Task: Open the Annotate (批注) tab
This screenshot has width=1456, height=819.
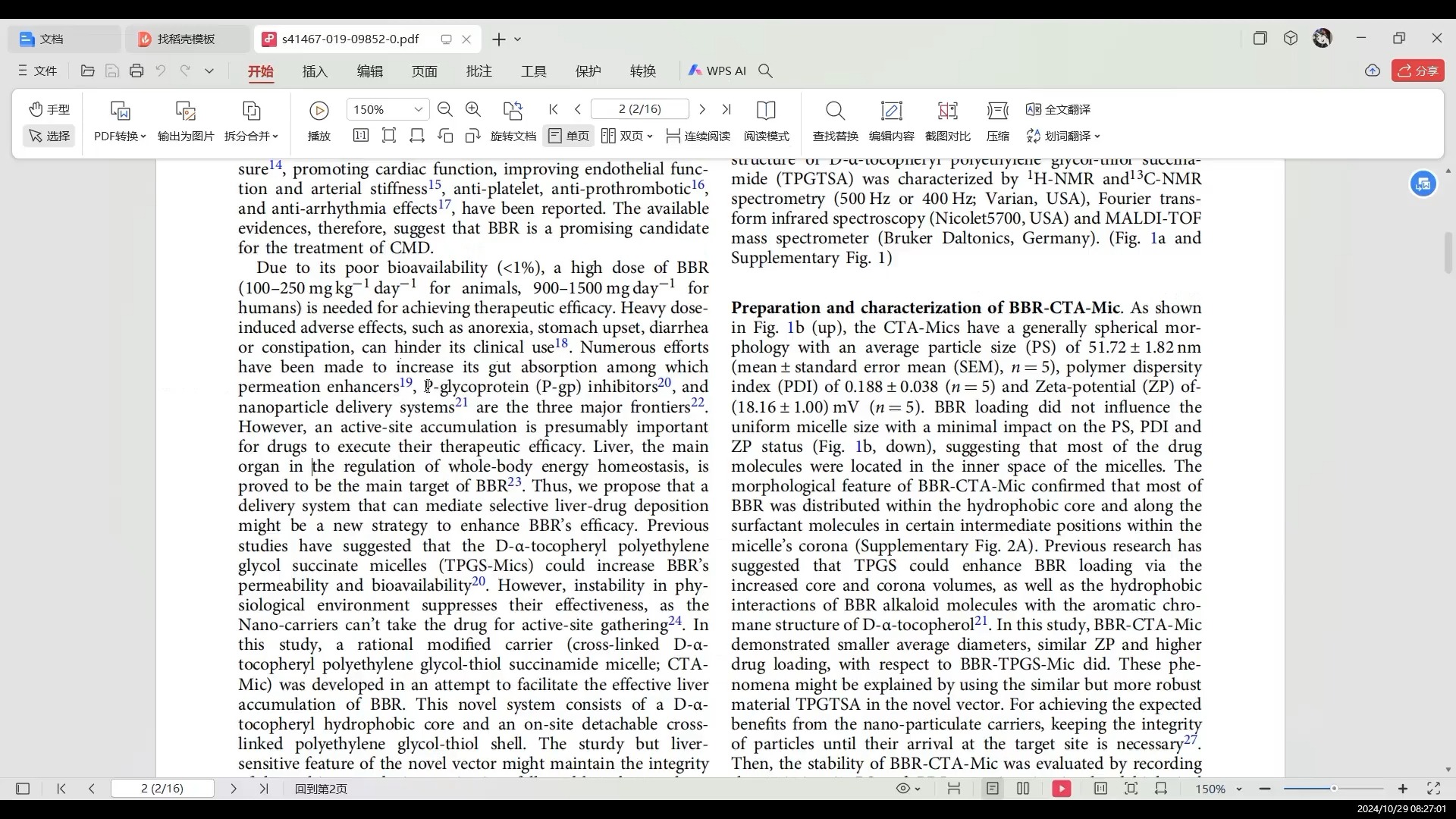Action: [479, 71]
